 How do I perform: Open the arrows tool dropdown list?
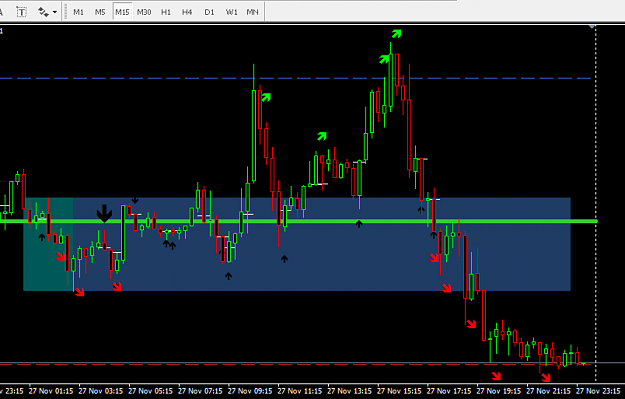[55, 12]
